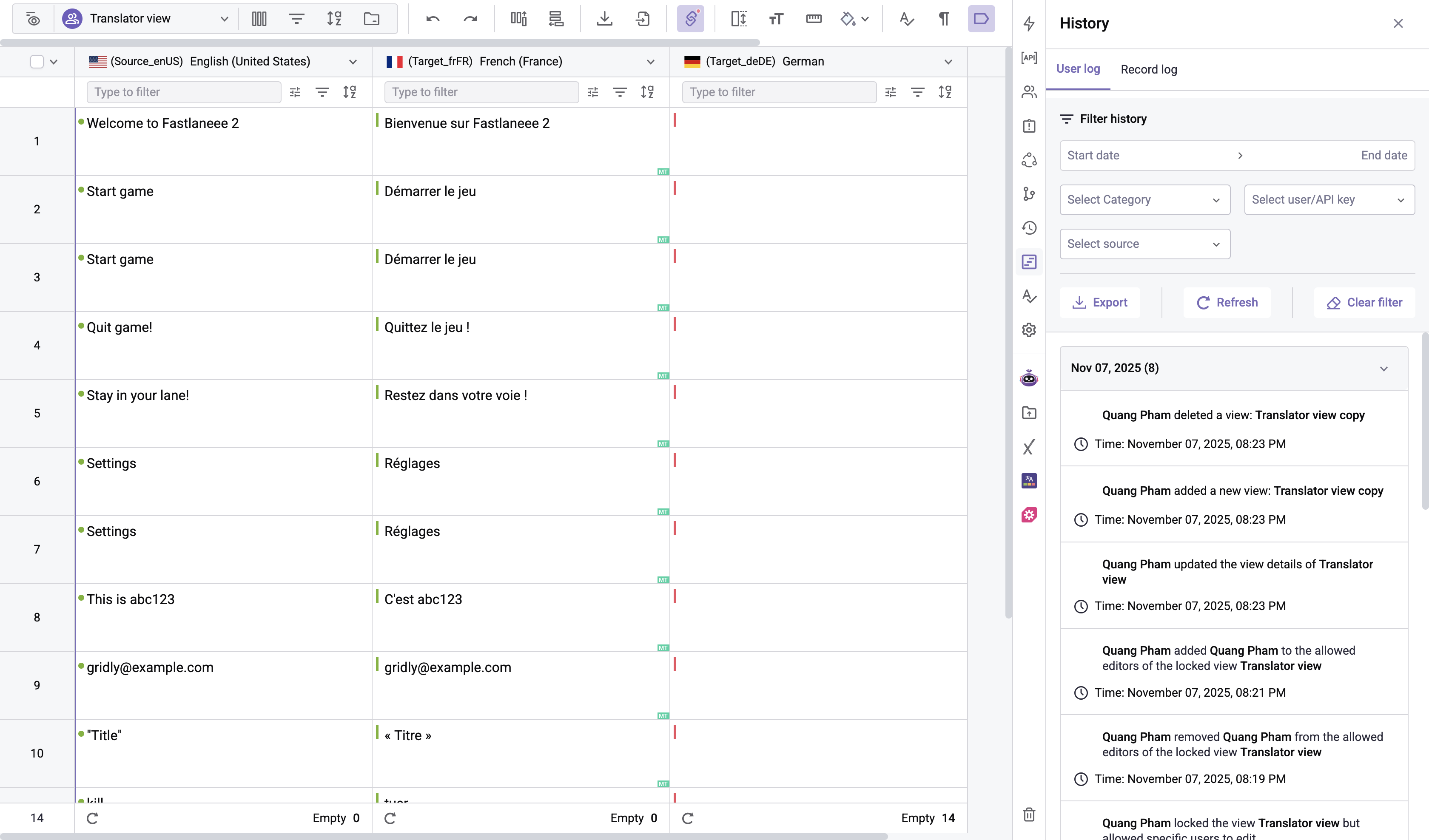Click the paint bucket color icon
This screenshot has height=840, width=1429.
tap(848, 19)
